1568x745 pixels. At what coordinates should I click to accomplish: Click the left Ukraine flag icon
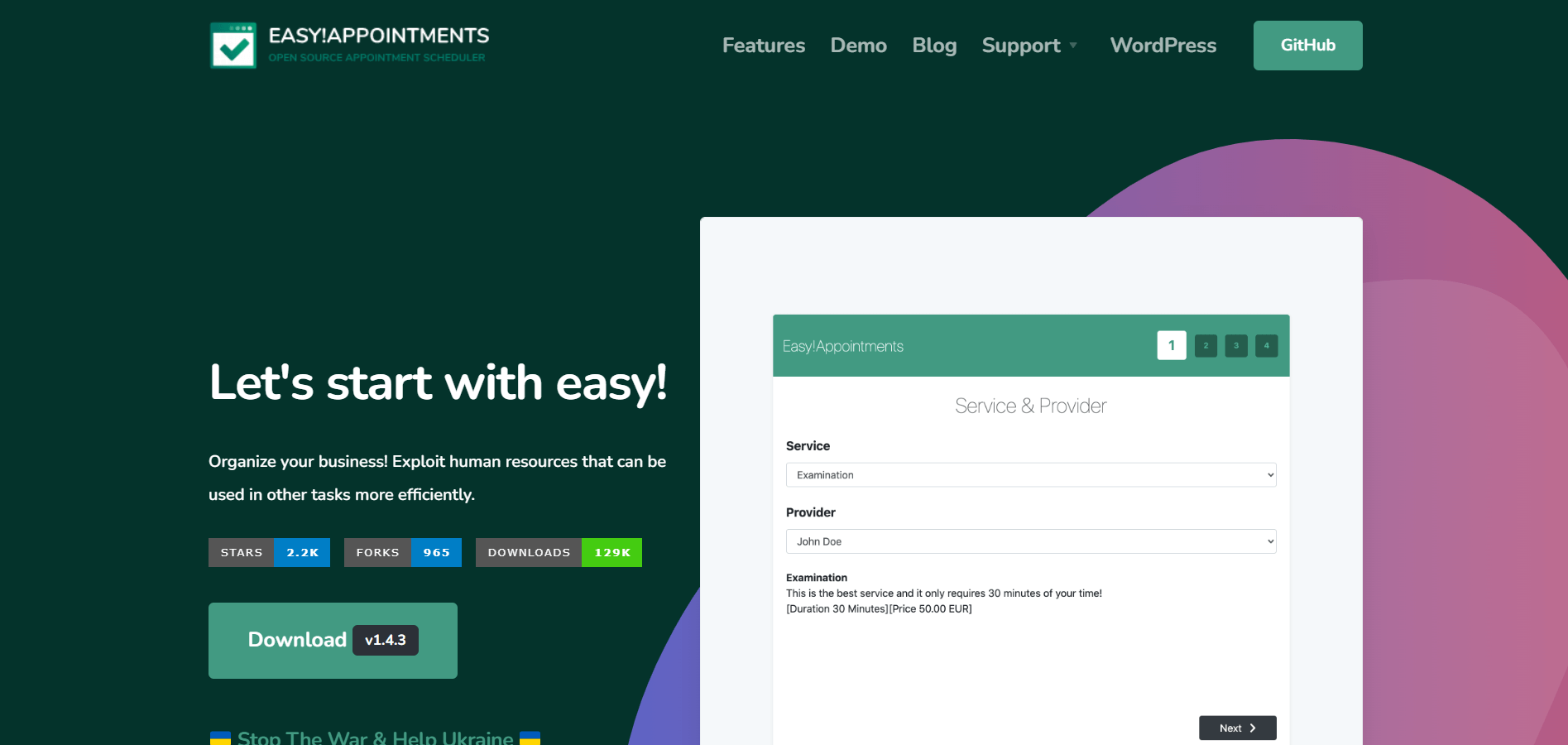pos(220,738)
